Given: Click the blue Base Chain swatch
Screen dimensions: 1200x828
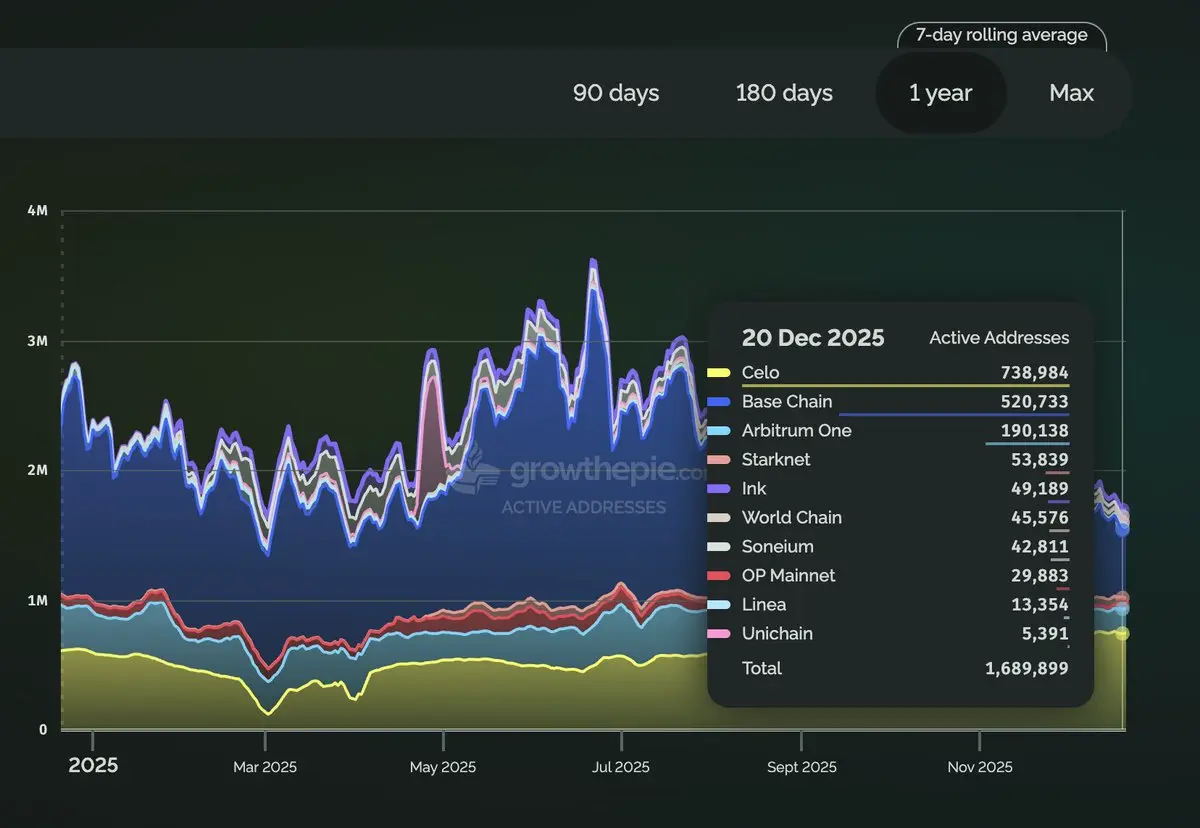Looking at the screenshot, I should point(718,402).
